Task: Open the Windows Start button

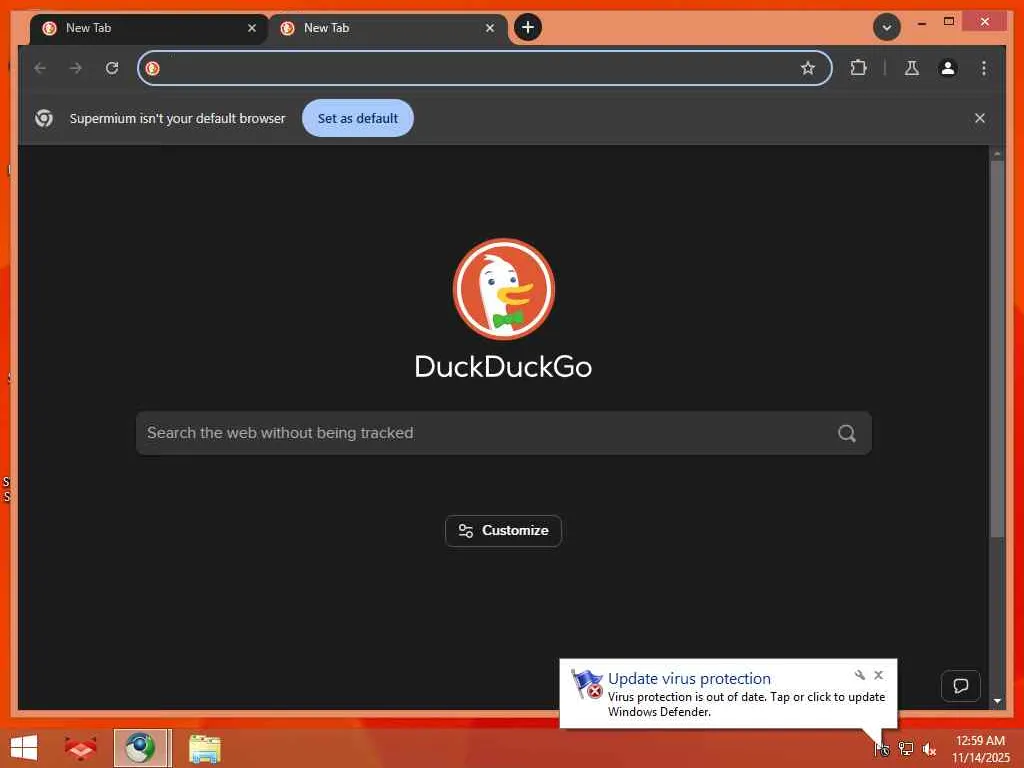Action: coord(24,748)
